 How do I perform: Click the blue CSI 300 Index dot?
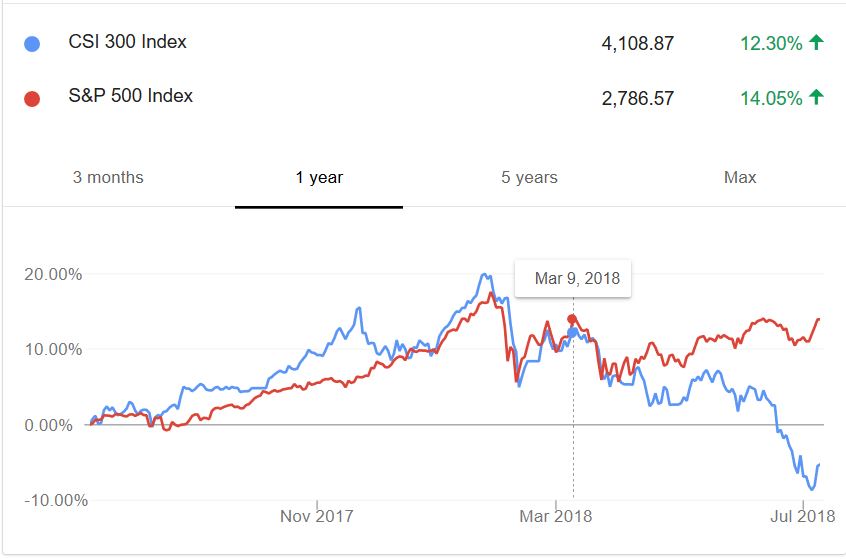[32, 44]
